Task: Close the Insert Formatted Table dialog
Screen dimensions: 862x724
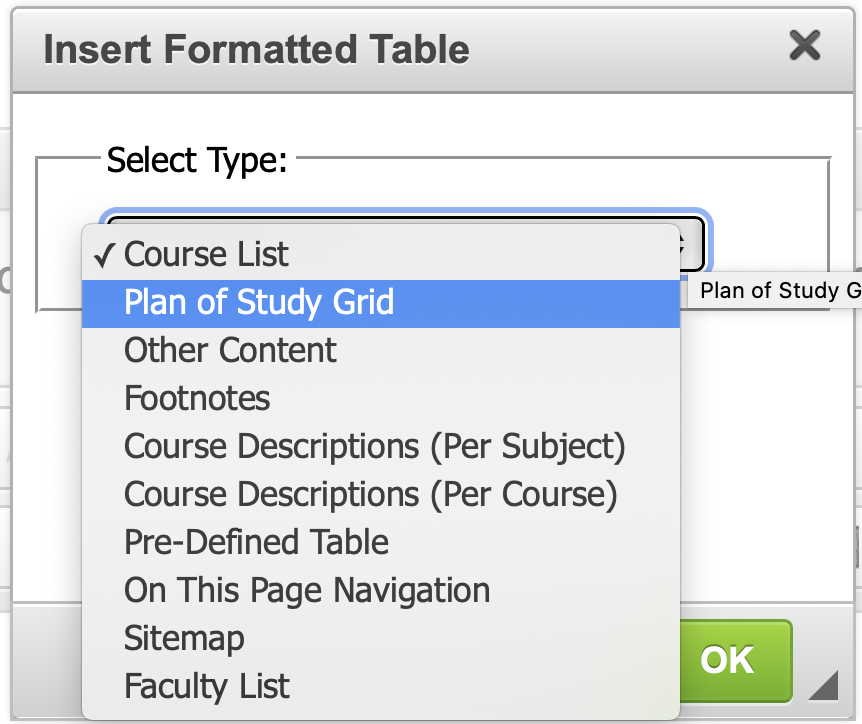Action: [x=804, y=46]
